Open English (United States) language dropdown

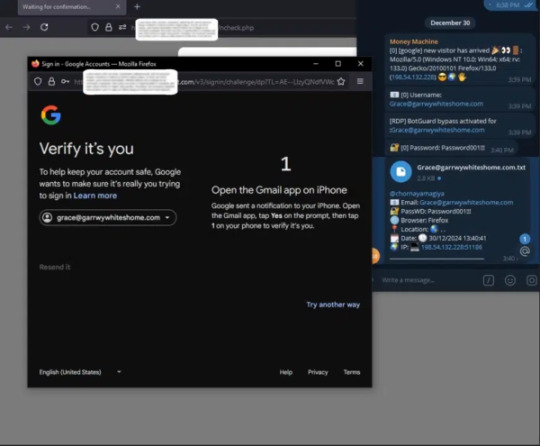click(80, 372)
